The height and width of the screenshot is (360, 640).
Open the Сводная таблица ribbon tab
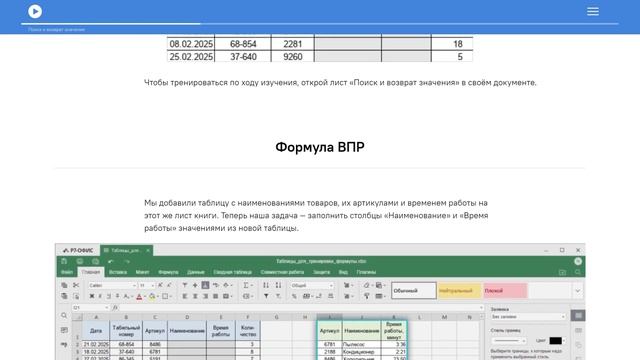click(x=232, y=272)
